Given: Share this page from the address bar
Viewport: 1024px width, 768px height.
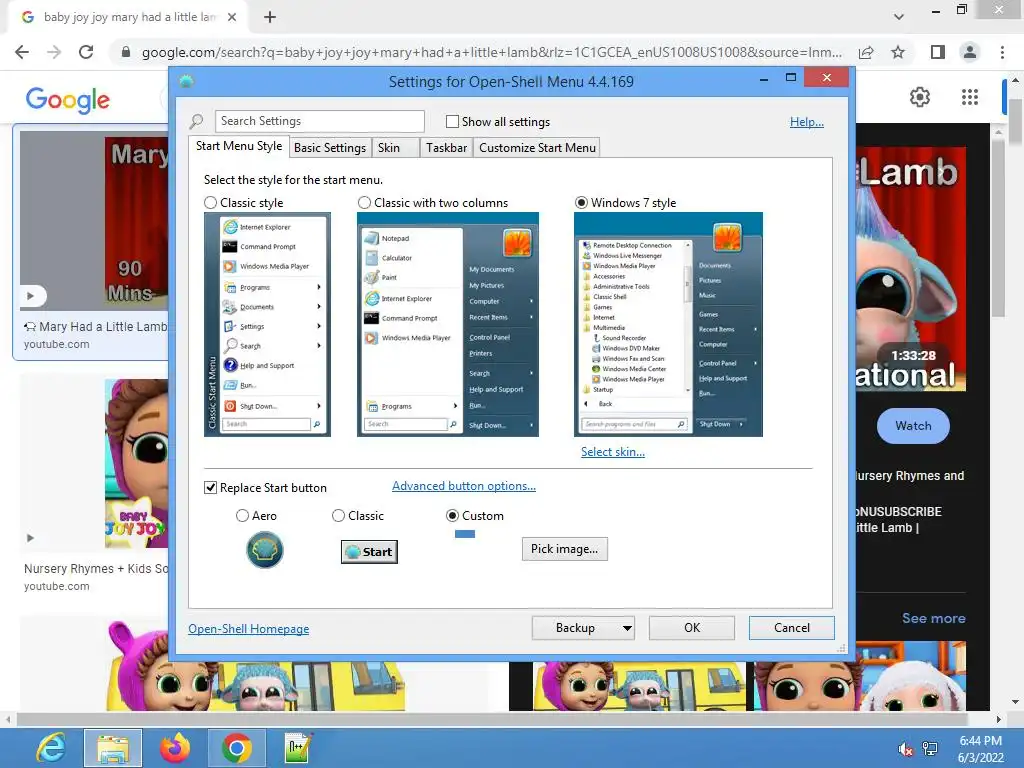Looking at the screenshot, I should click(x=866, y=52).
